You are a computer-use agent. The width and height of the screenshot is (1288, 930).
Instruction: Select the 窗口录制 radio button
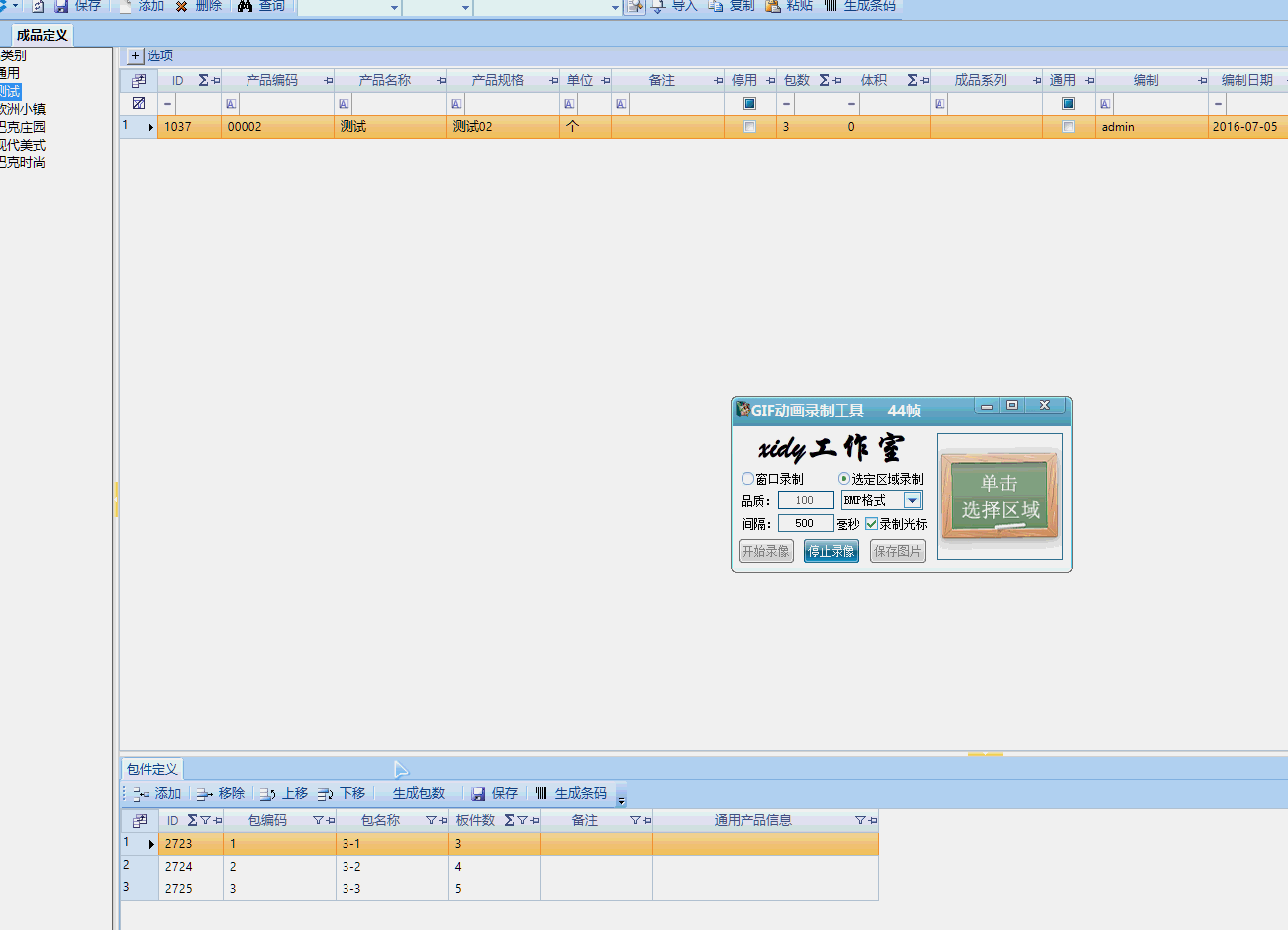747,479
